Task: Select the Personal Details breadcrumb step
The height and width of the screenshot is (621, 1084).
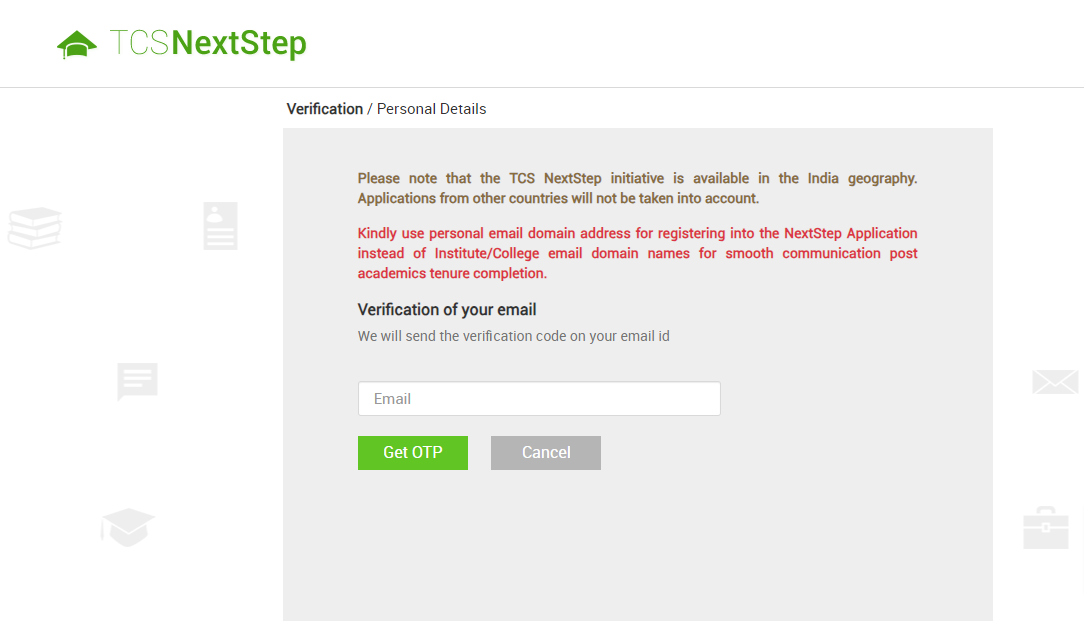Action: pos(431,109)
